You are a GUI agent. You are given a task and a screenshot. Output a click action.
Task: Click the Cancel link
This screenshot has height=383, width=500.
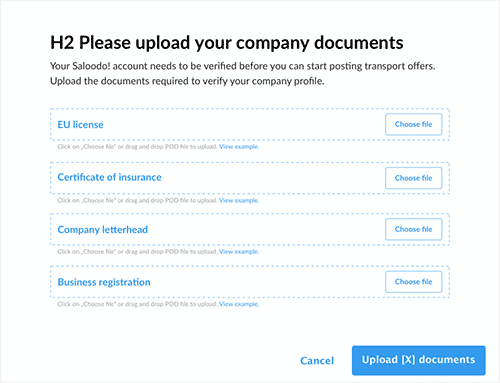click(317, 361)
